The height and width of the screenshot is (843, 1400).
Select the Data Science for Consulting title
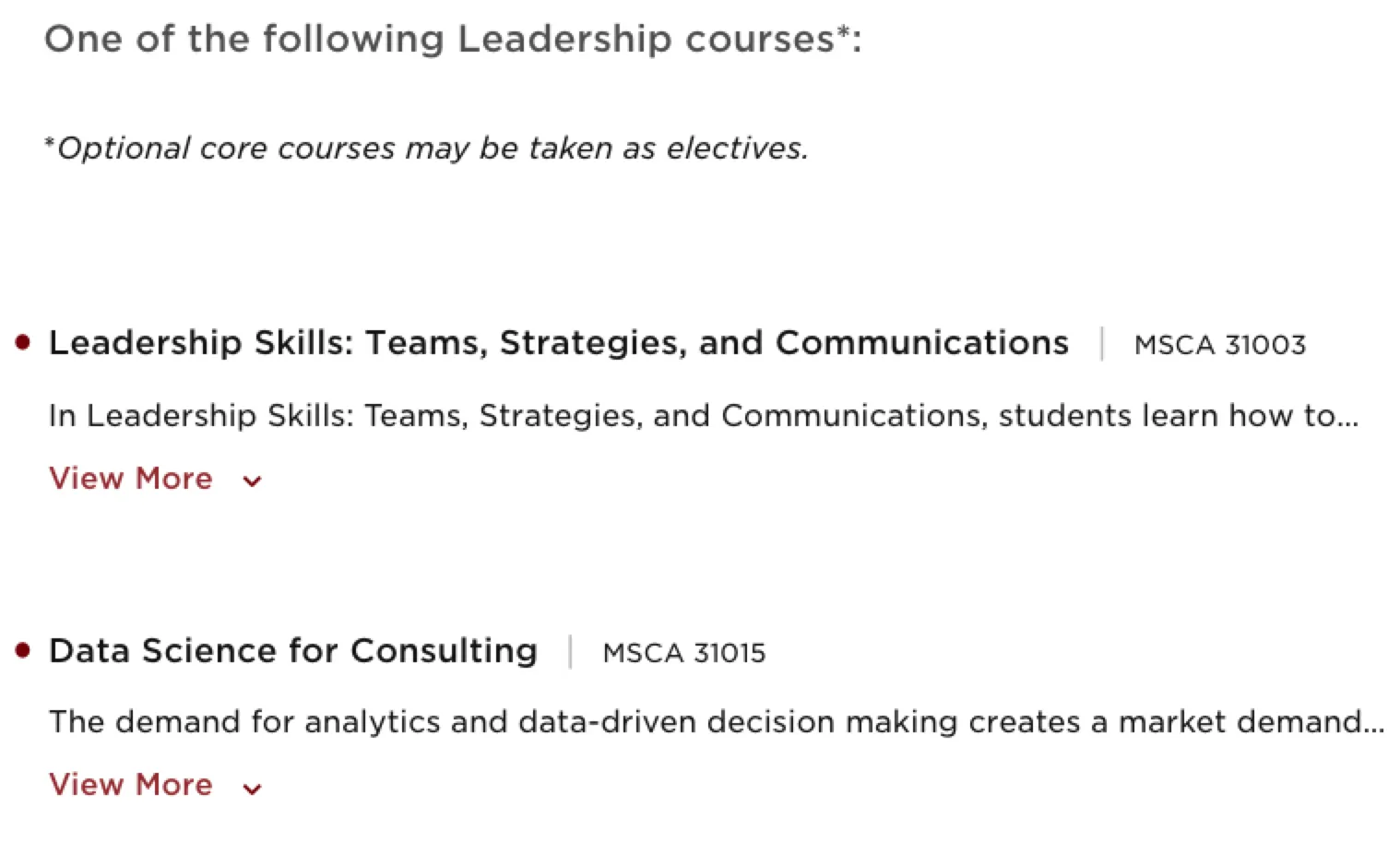coord(292,651)
